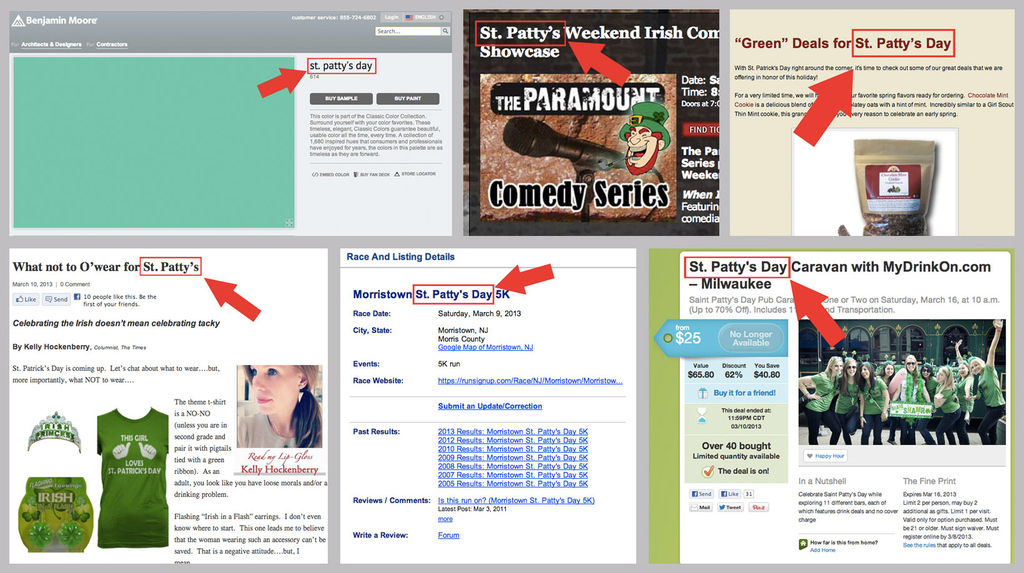Screen dimensions: 1024x573
Task: Click the Facebook Send button under the deal
Action: click(701, 494)
